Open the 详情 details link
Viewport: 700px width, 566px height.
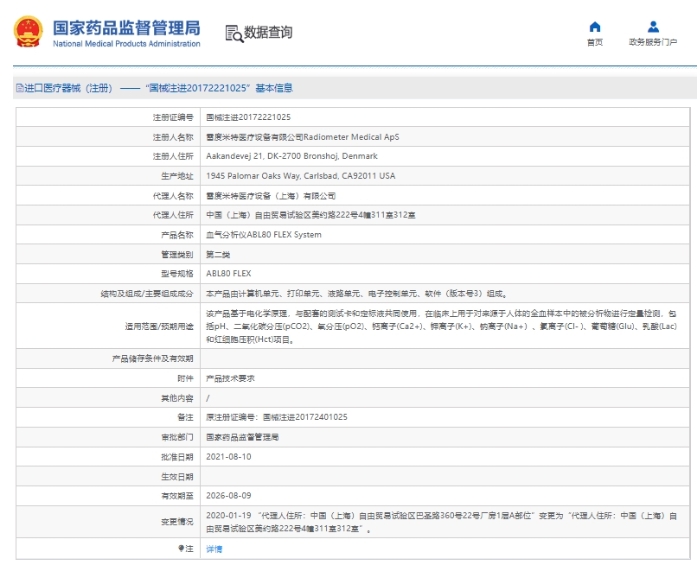coord(214,549)
